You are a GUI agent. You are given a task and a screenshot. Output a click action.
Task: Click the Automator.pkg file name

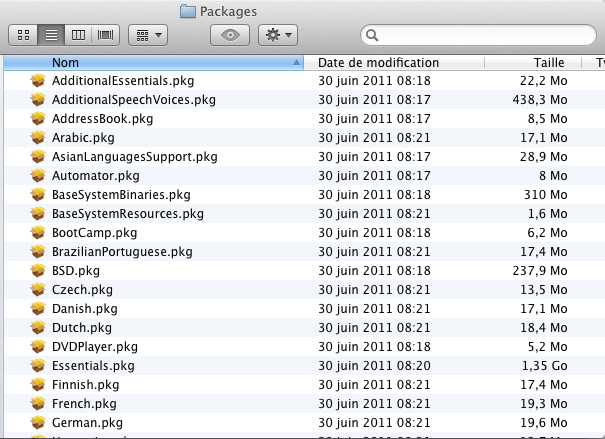coord(96,176)
